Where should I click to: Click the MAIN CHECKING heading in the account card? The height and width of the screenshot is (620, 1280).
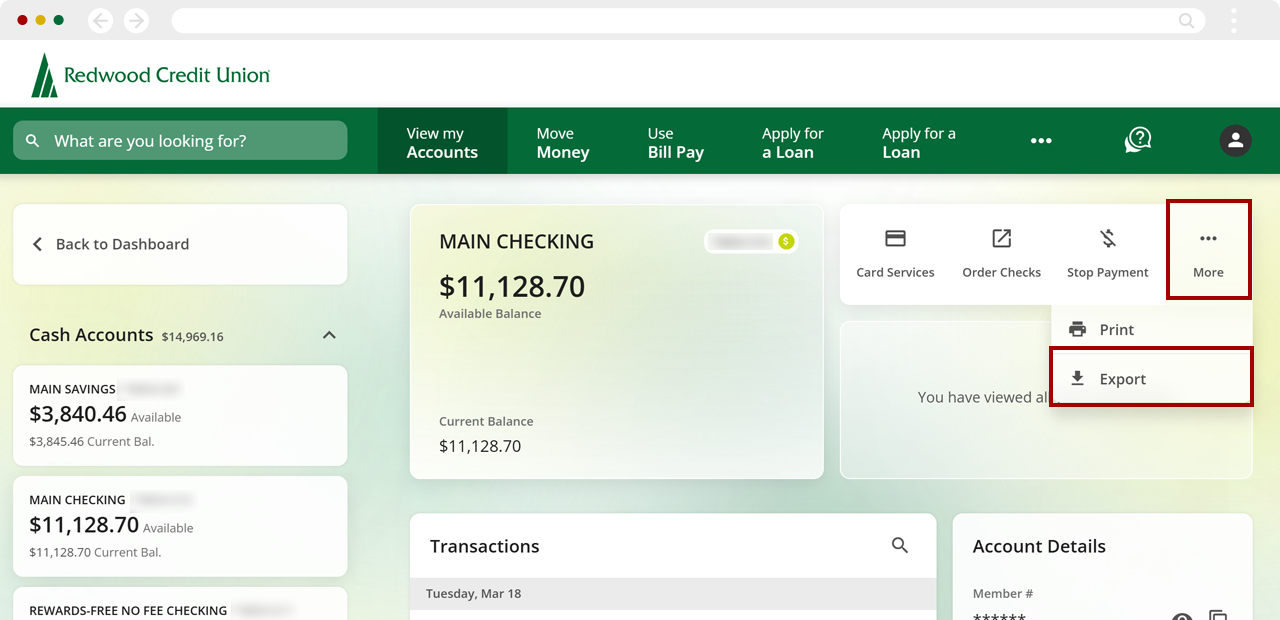517,242
